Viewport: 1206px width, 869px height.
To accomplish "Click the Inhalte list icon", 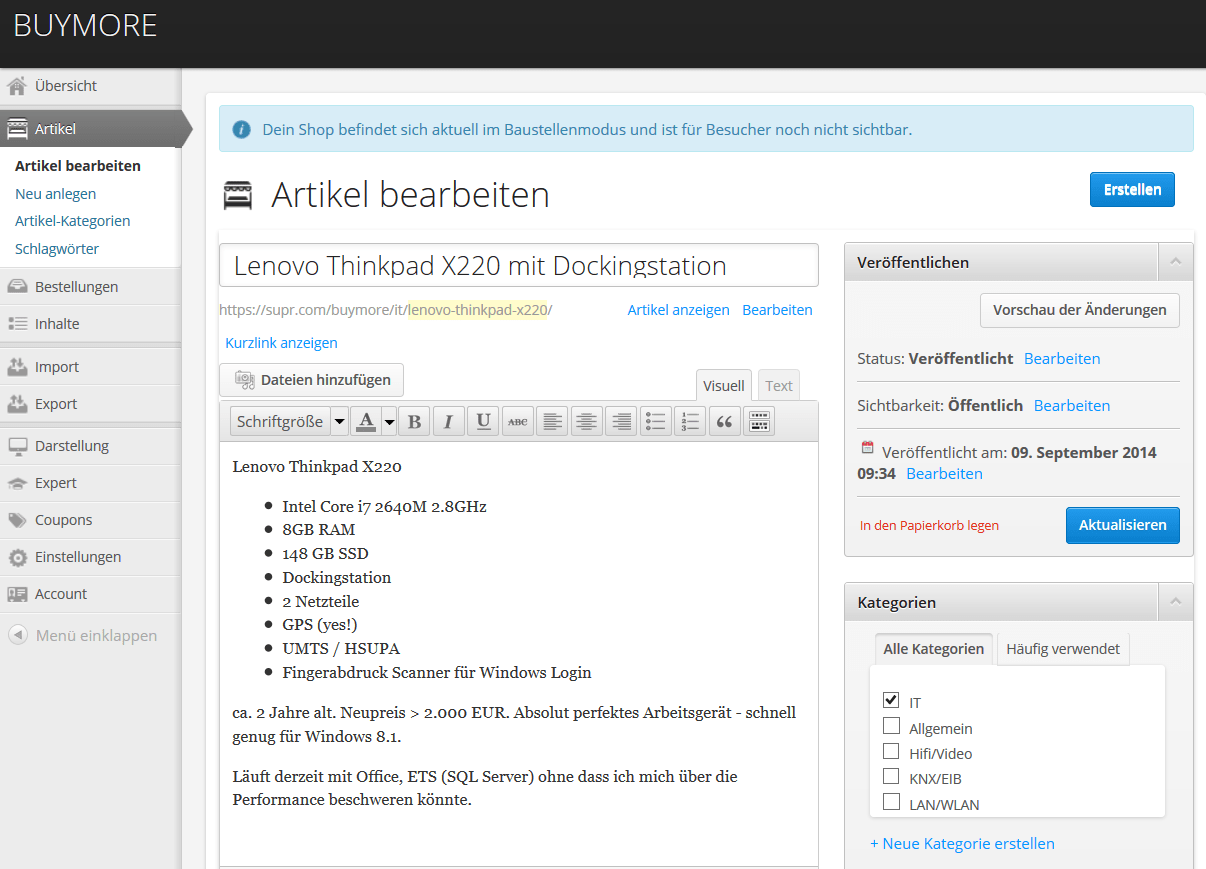I will [x=17, y=324].
